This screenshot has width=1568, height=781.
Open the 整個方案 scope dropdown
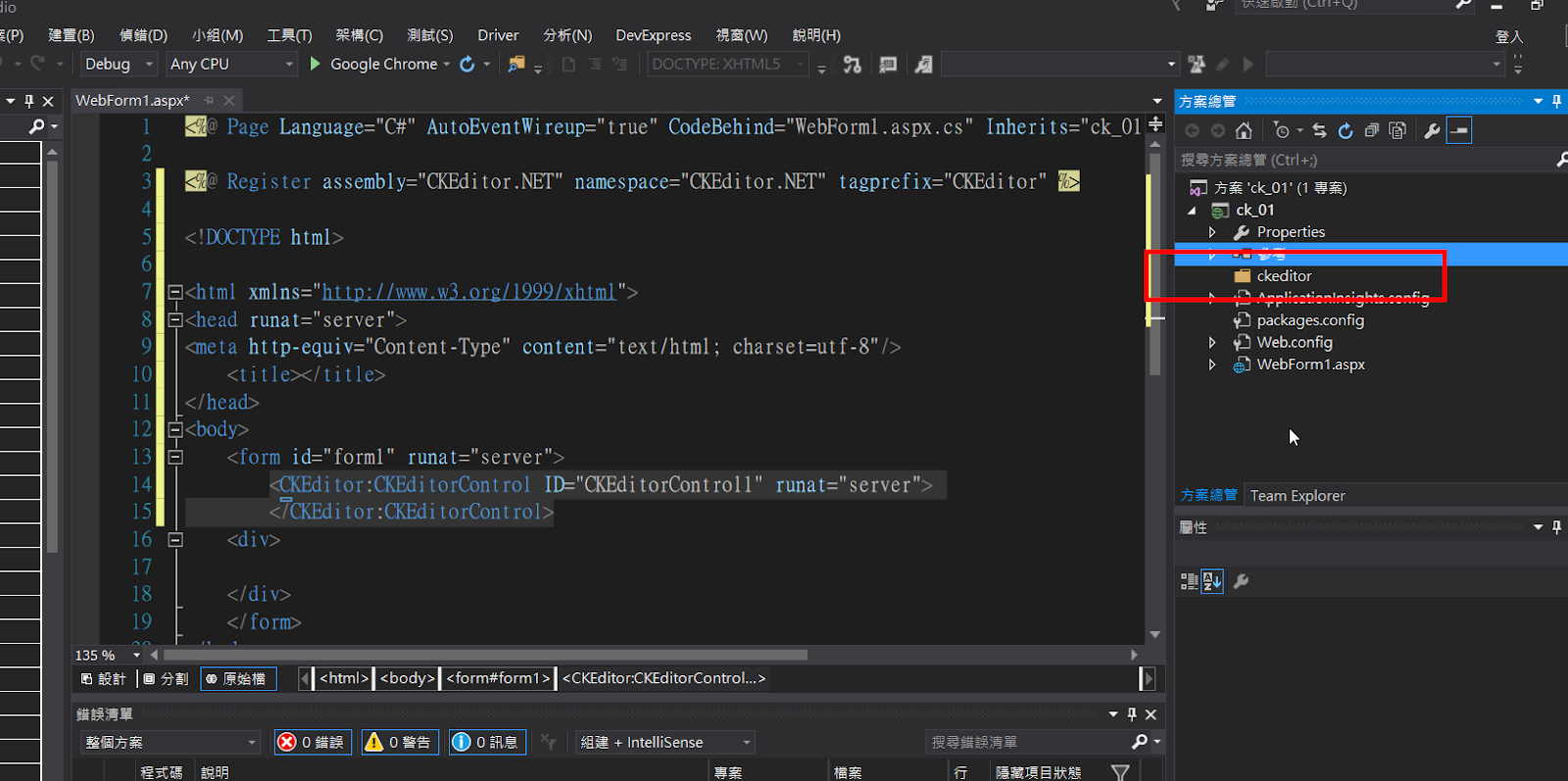[170, 743]
